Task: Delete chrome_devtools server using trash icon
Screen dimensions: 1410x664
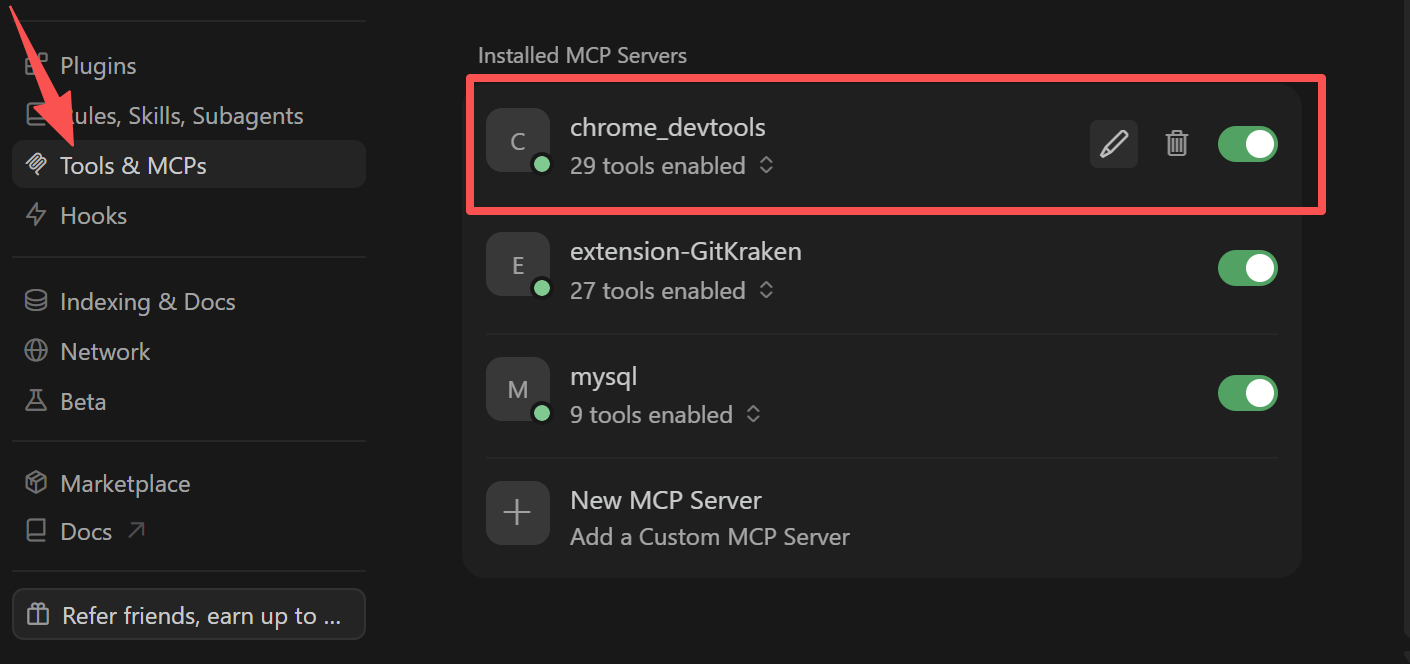Action: coord(1177,144)
